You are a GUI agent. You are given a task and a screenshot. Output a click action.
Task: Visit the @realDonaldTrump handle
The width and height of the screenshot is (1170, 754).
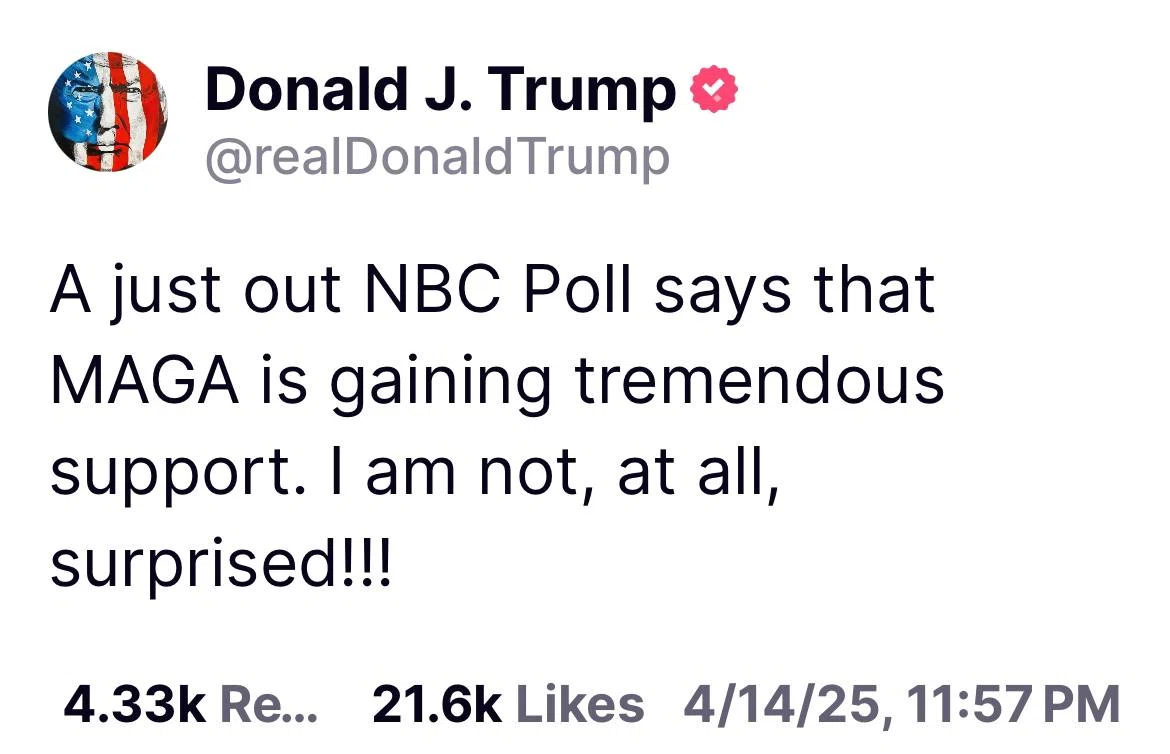point(437,157)
